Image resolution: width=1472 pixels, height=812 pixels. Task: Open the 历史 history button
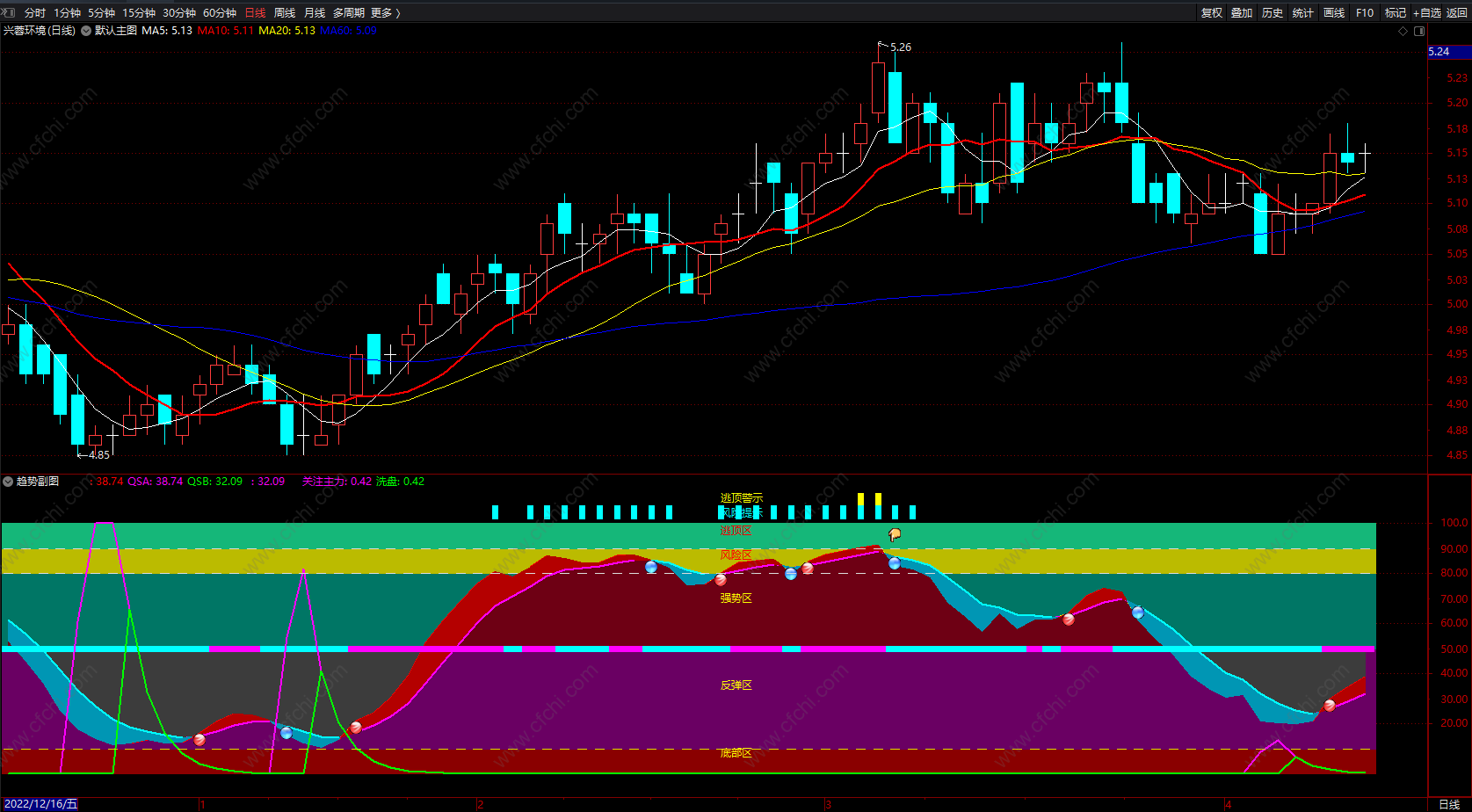click(x=1273, y=13)
